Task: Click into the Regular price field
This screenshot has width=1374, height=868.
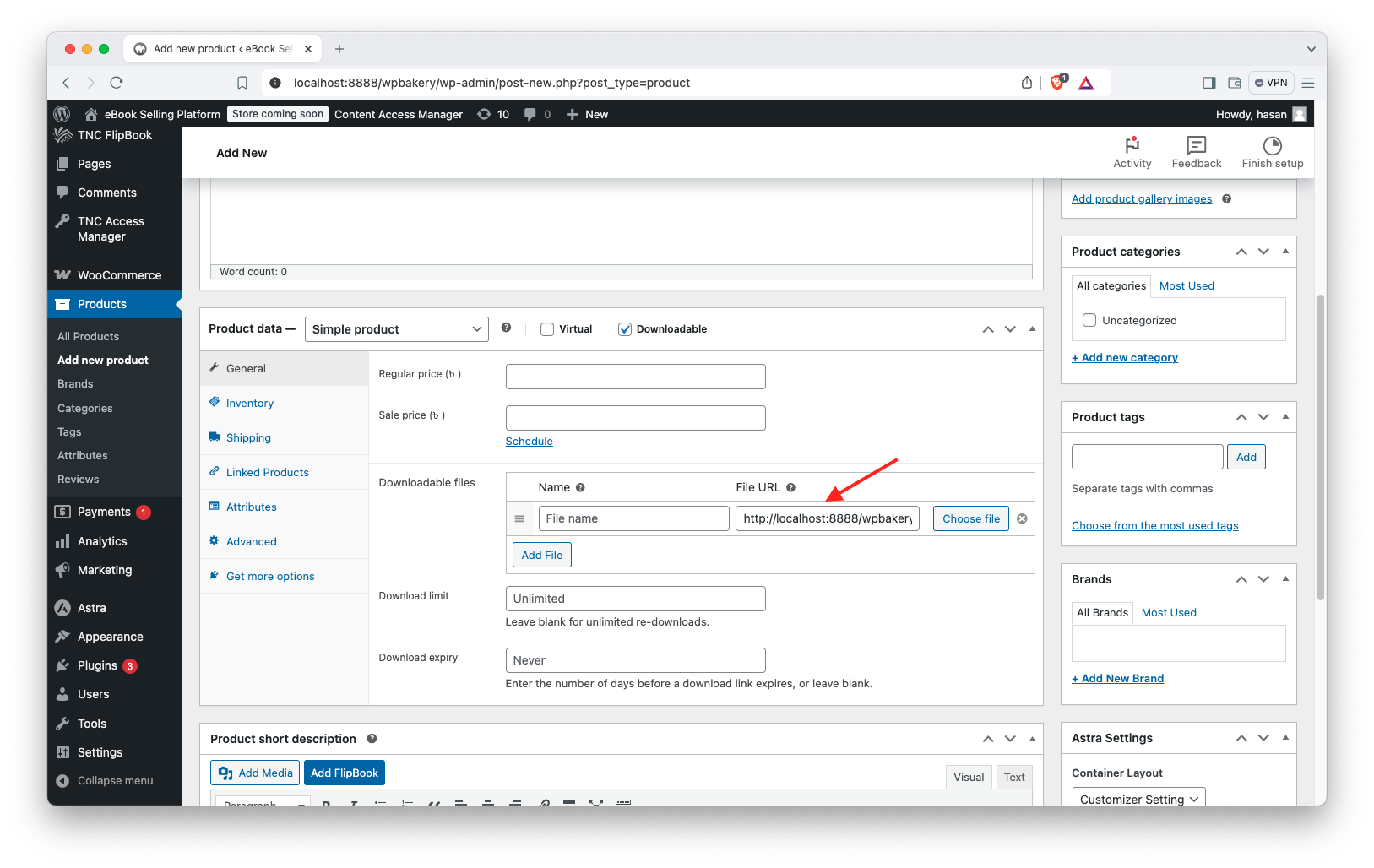Action: (635, 377)
